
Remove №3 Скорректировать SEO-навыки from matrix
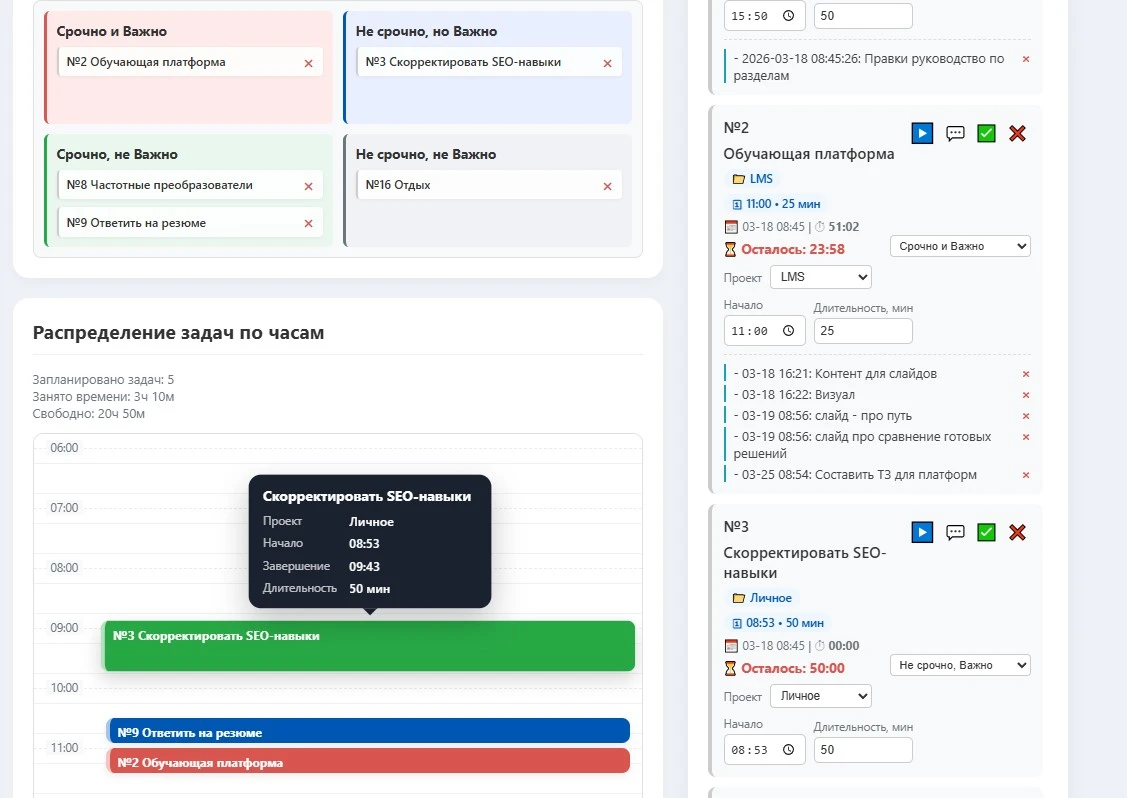(607, 63)
